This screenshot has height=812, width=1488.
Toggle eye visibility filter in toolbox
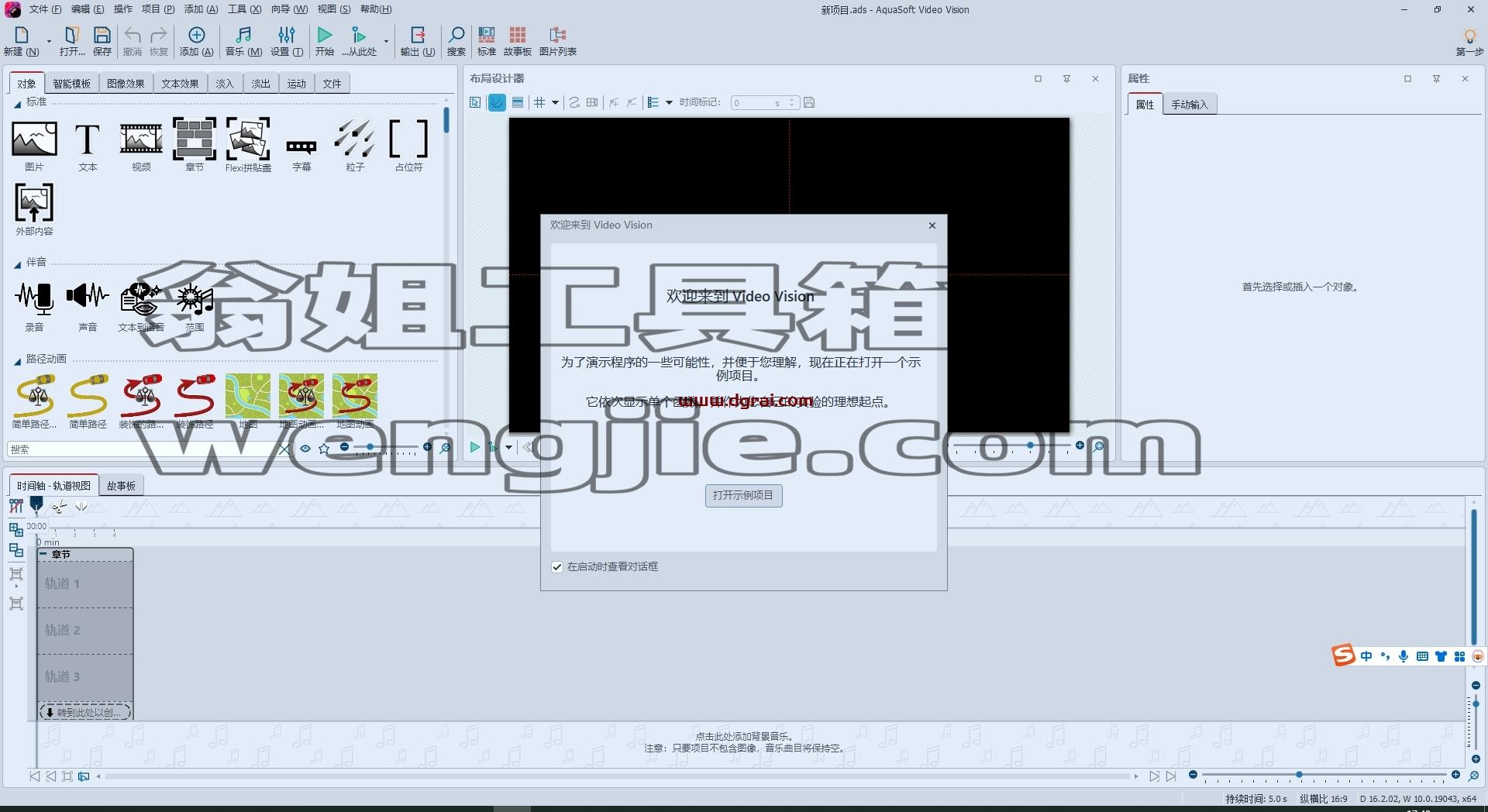click(x=305, y=449)
